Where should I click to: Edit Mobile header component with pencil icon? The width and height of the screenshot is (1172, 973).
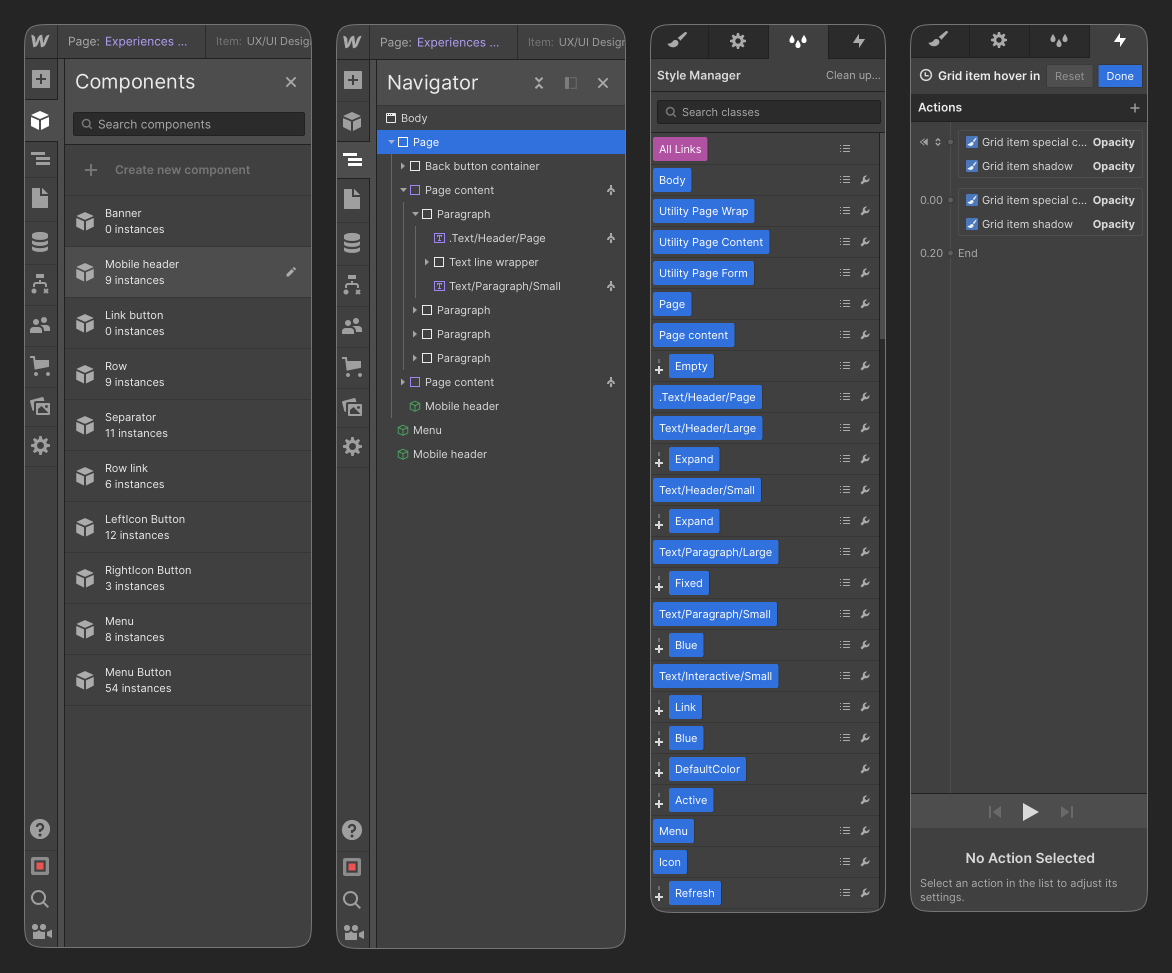(x=291, y=272)
